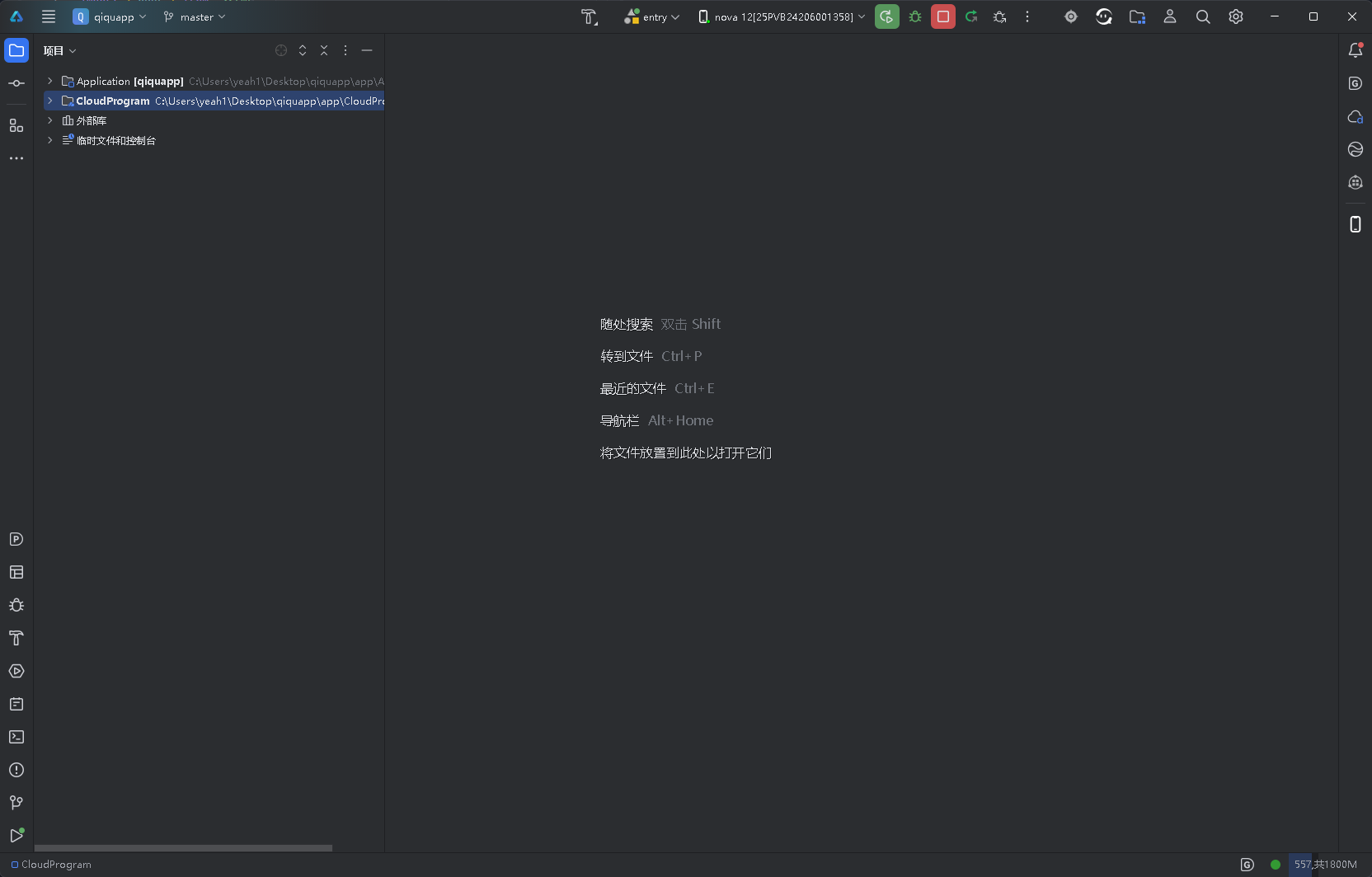
Task: Expand the 外部库 tree node
Action: (50, 120)
